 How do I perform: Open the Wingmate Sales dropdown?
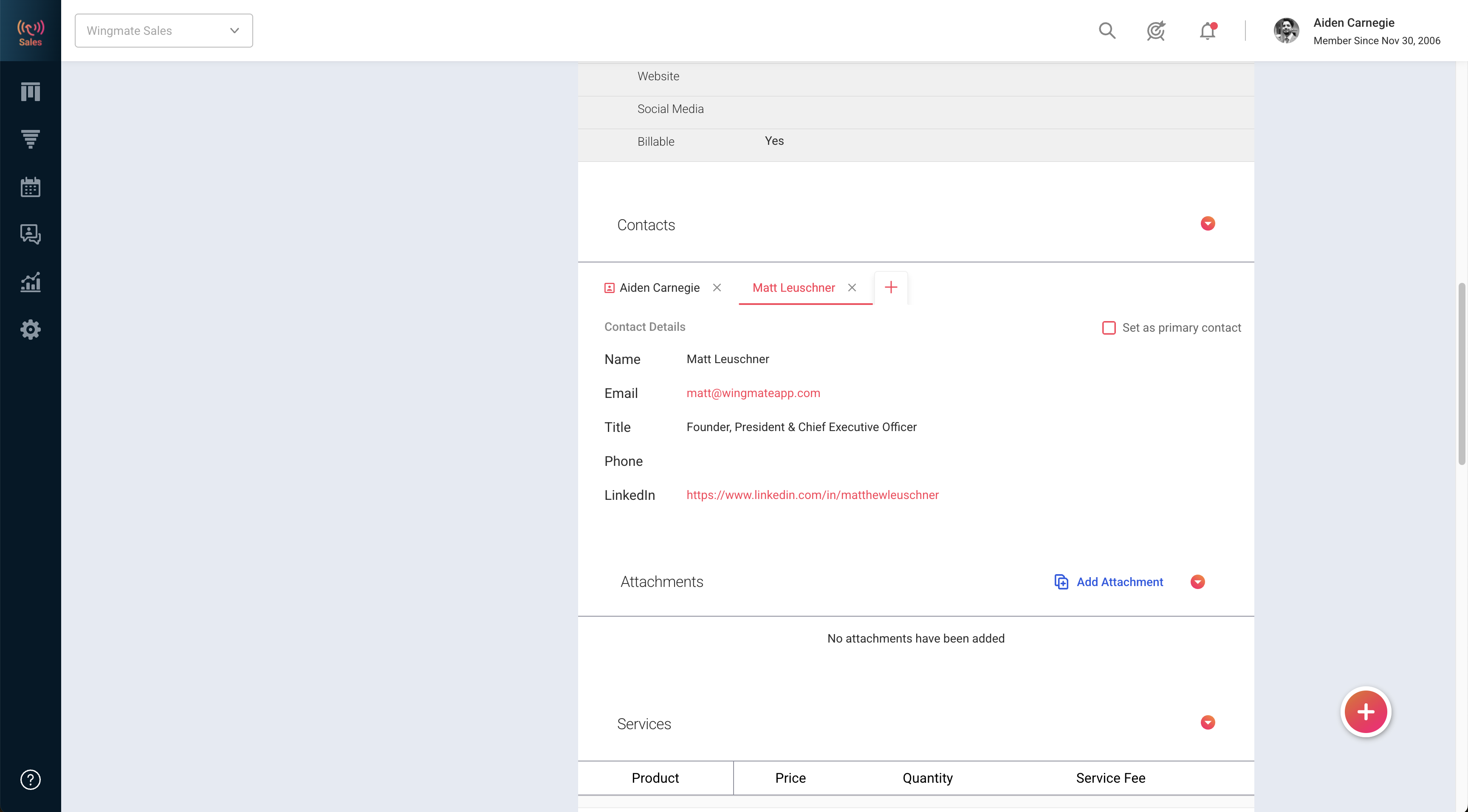point(164,31)
